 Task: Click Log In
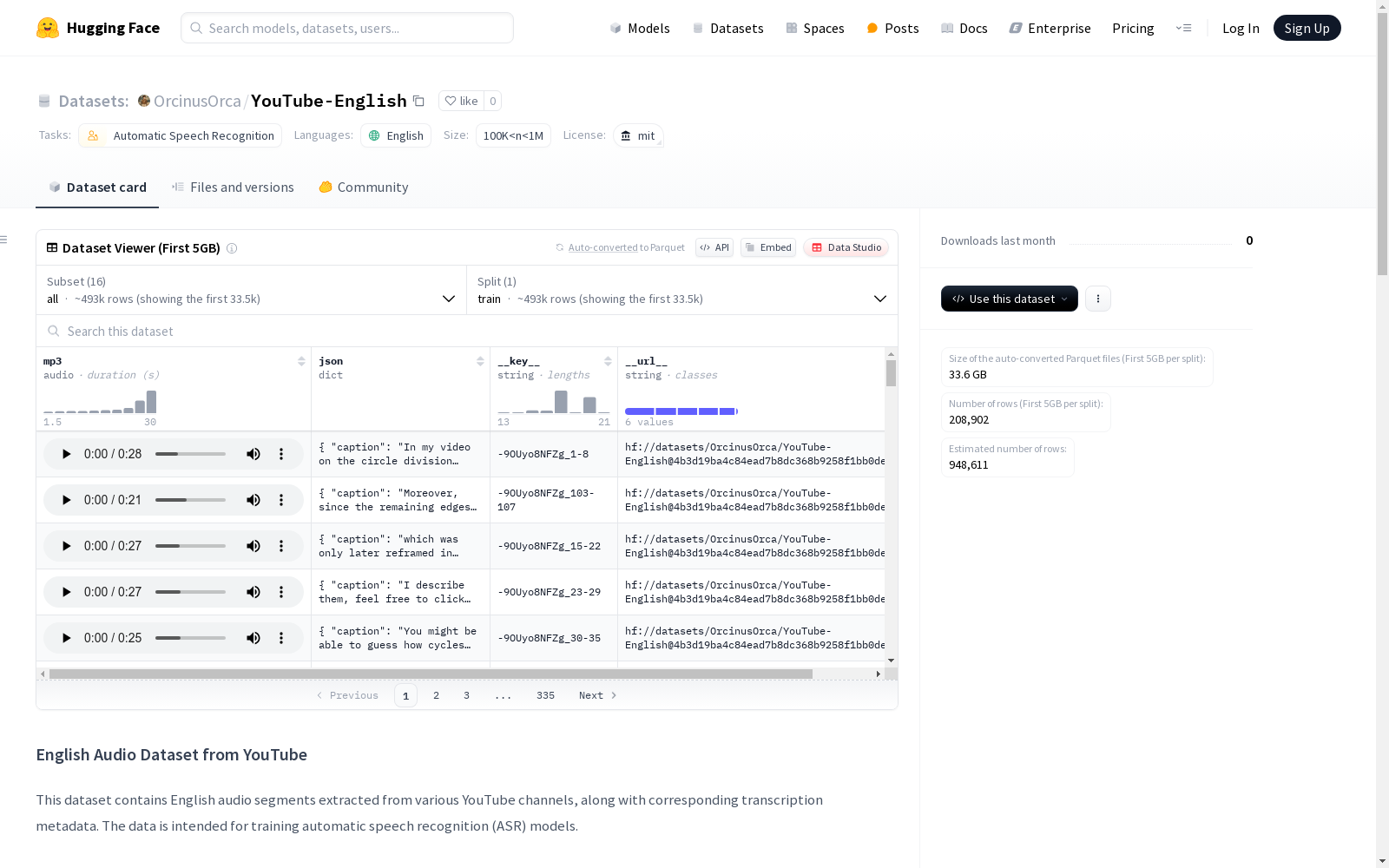pyautogui.click(x=1241, y=28)
